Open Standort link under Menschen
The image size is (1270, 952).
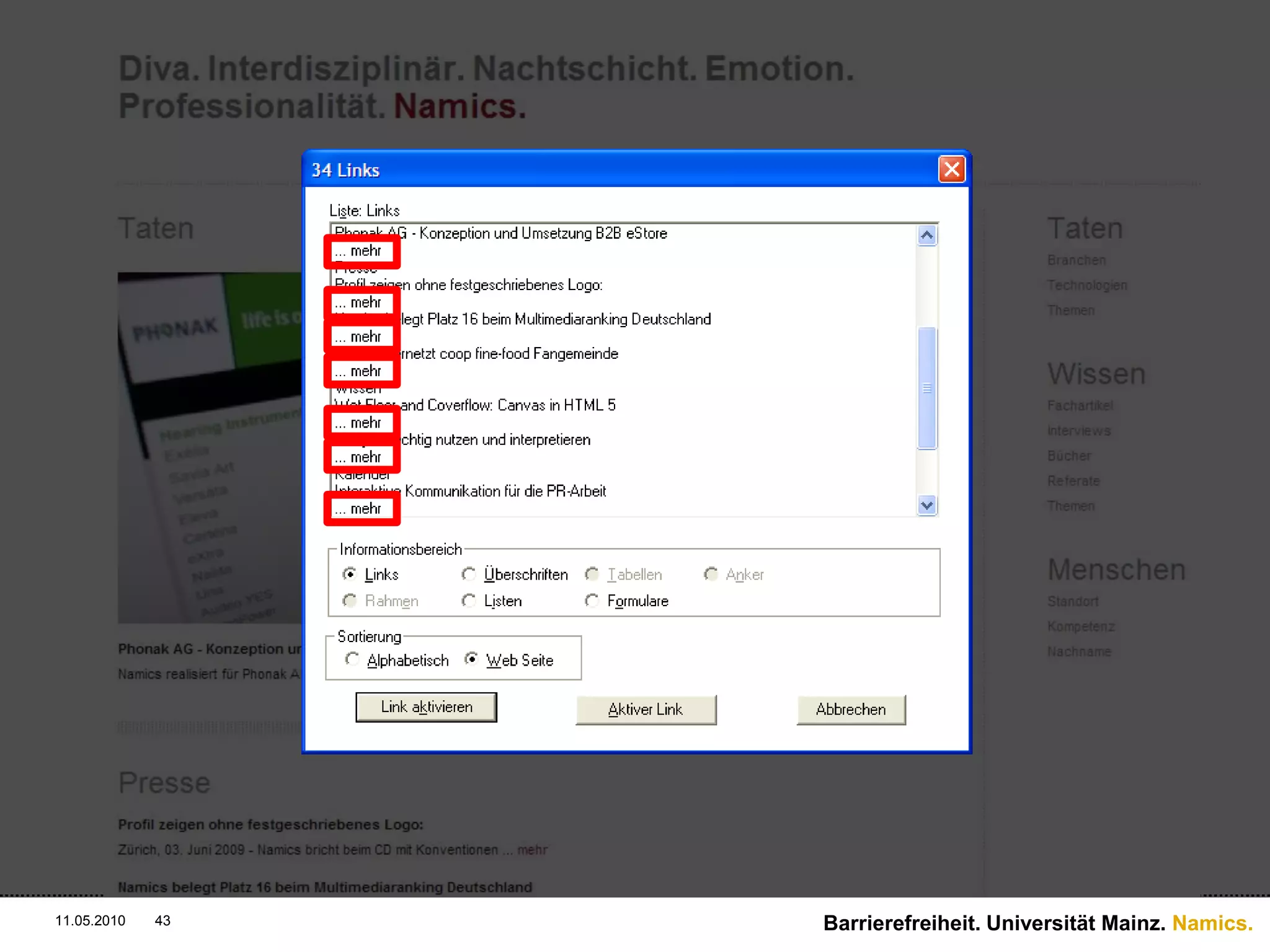[1073, 601]
